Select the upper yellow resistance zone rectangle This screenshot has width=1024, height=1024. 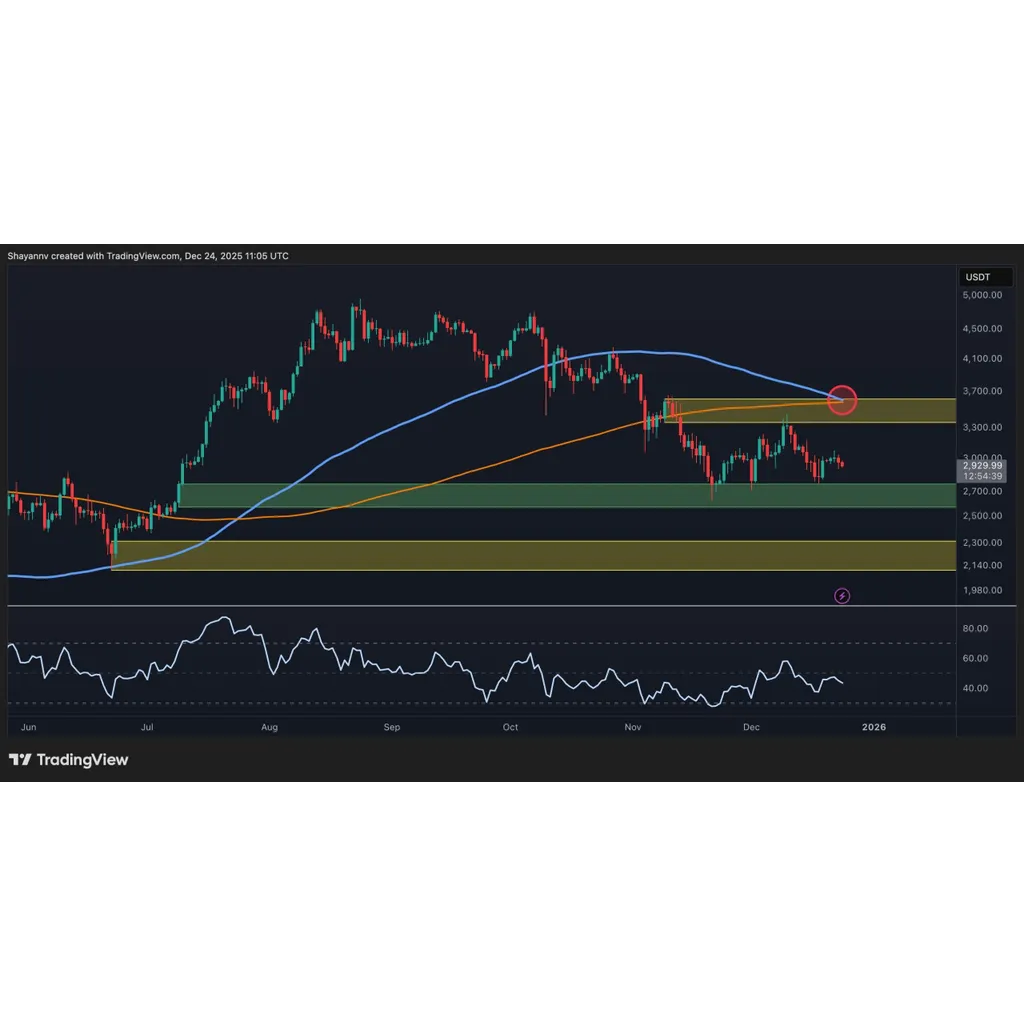click(x=810, y=411)
